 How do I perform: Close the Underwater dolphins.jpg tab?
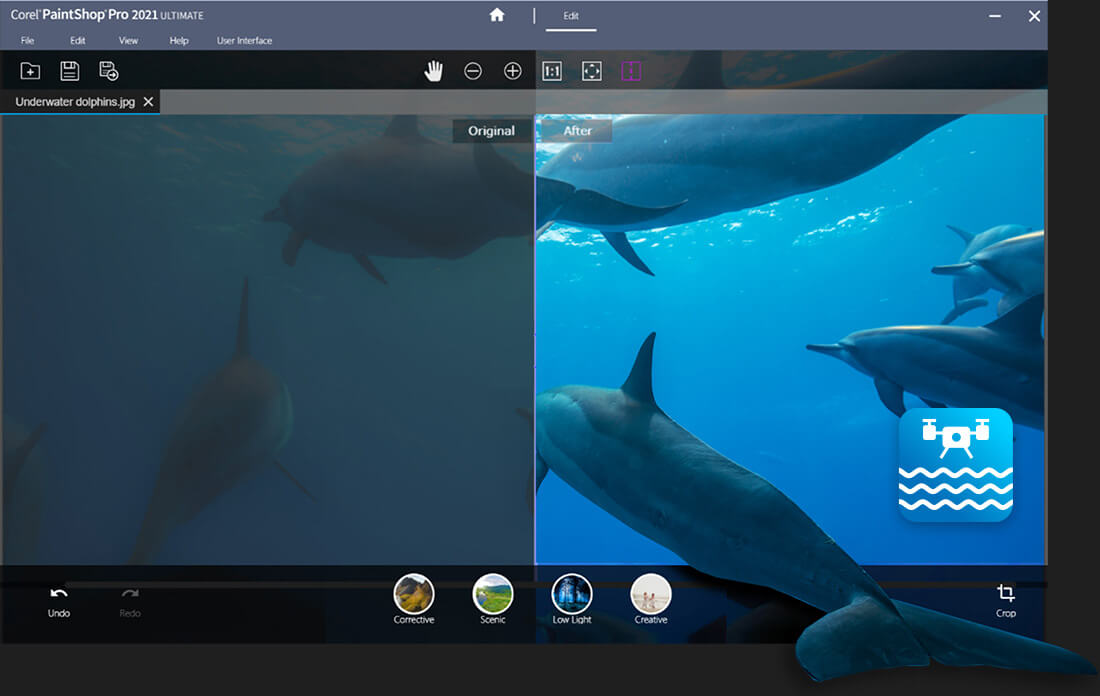click(148, 102)
